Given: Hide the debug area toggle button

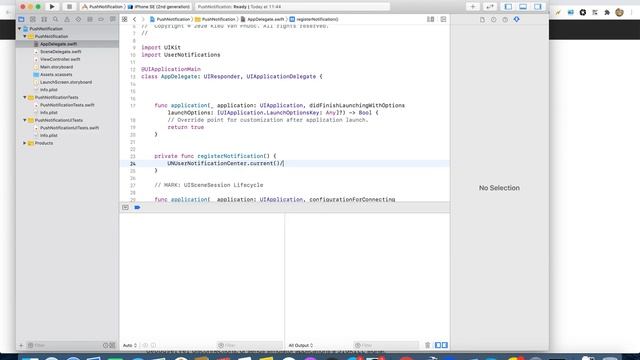Looking at the screenshot, I should point(125,207).
